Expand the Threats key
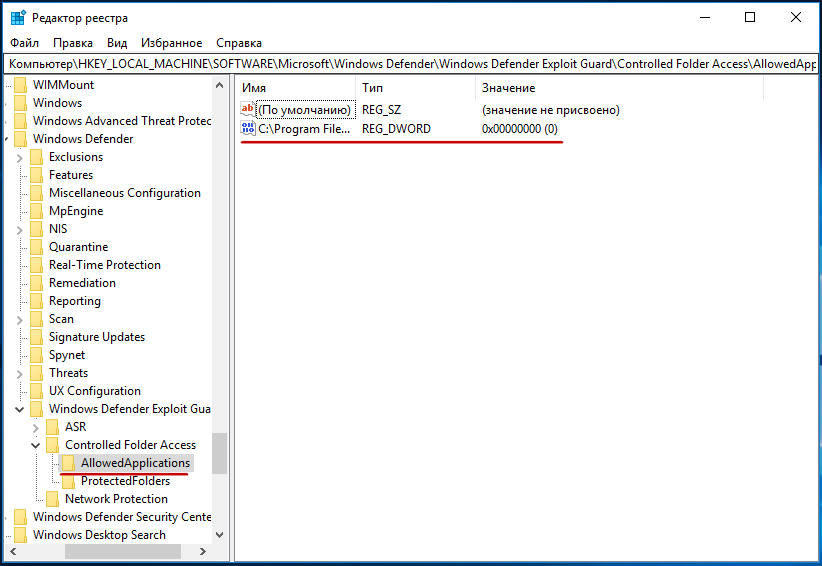822x566 pixels. tap(19, 374)
